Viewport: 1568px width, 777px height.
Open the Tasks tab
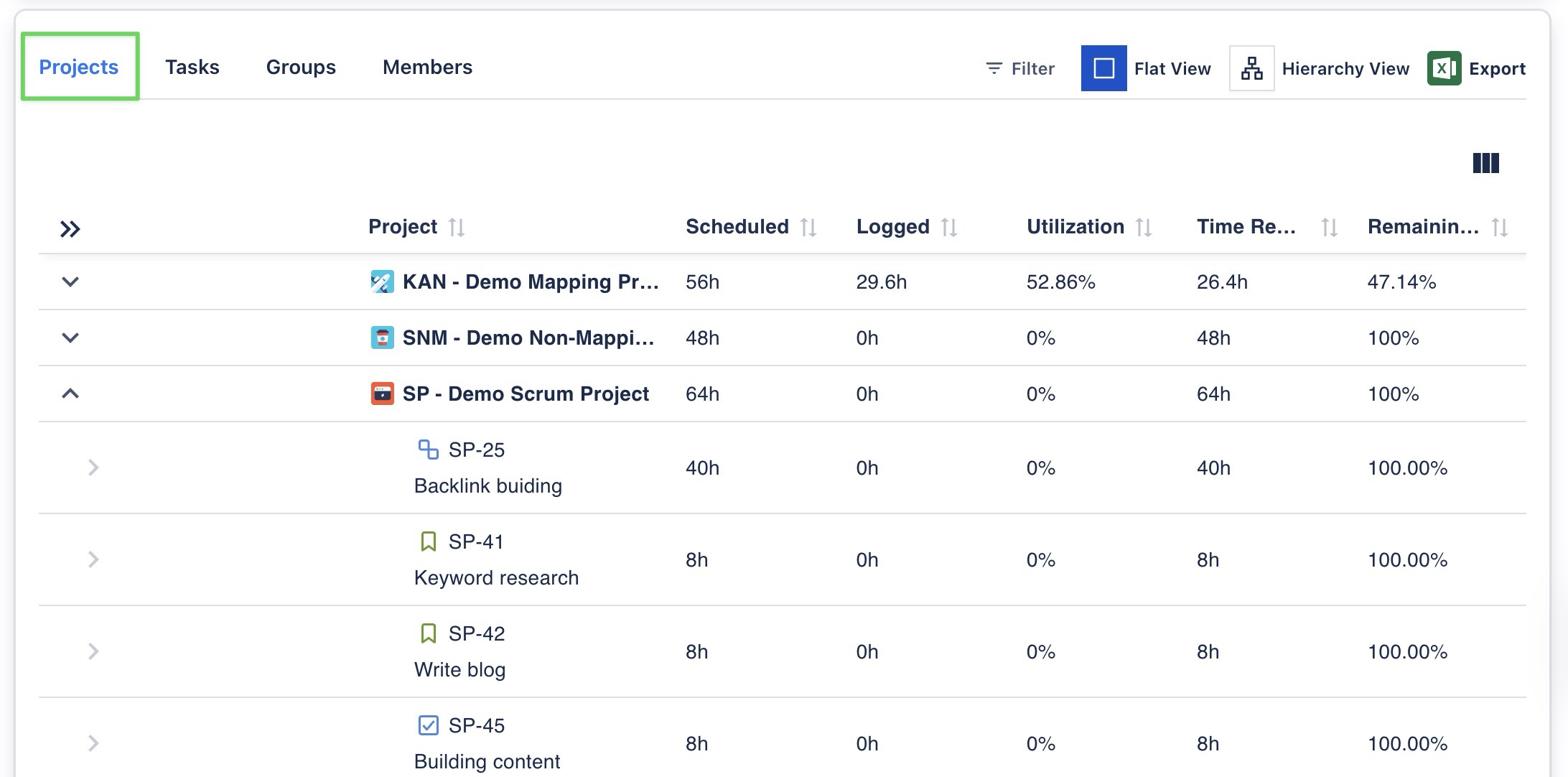coord(192,67)
